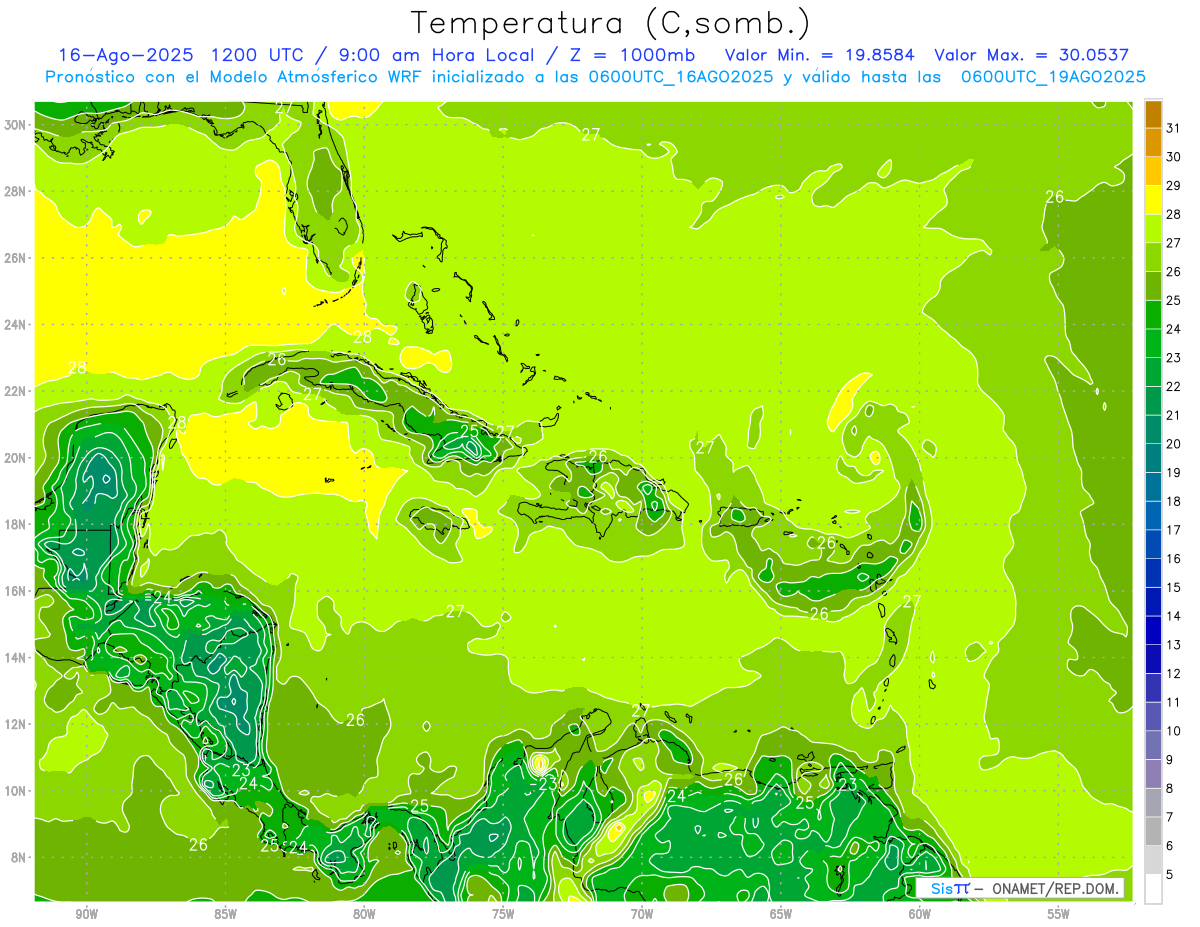This screenshot has width=1200, height=927.
Task: Select the date text "16-Ago-2025 1200 UTC"
Action: (183, 55)
